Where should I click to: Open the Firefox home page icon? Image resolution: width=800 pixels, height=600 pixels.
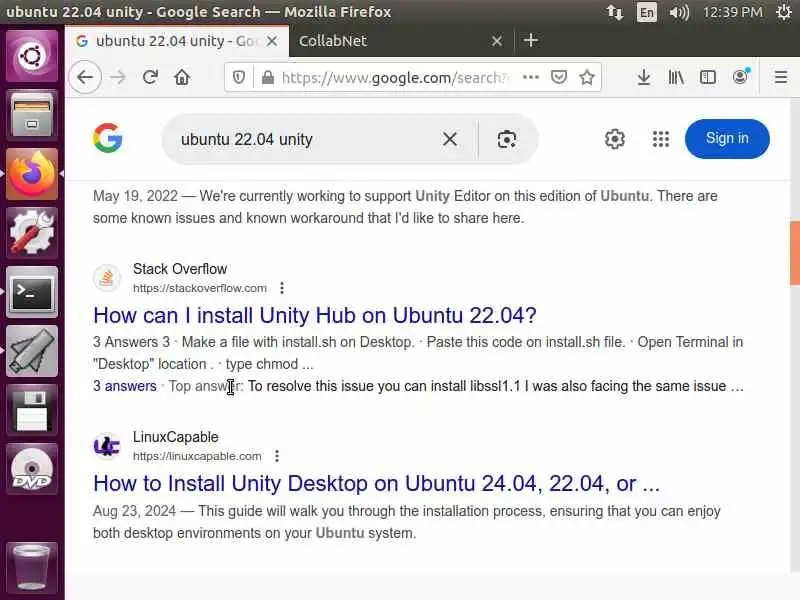[182, 78]
